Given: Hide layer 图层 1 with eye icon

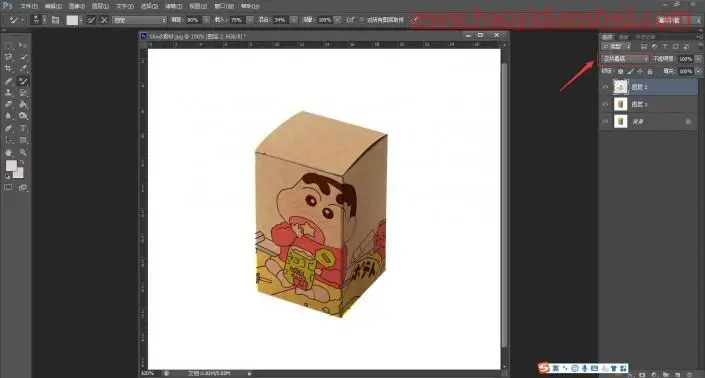Looking at the screenshot, I should [x=605, y=104].
